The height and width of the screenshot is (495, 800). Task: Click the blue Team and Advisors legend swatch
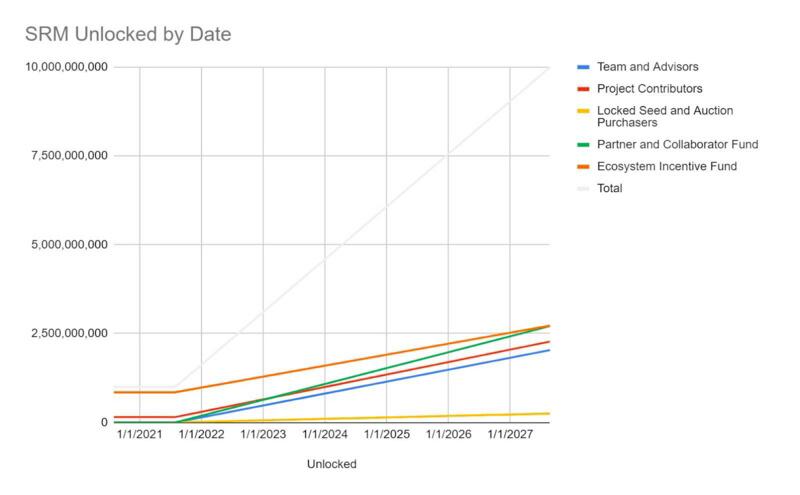(x=583, y=67)
